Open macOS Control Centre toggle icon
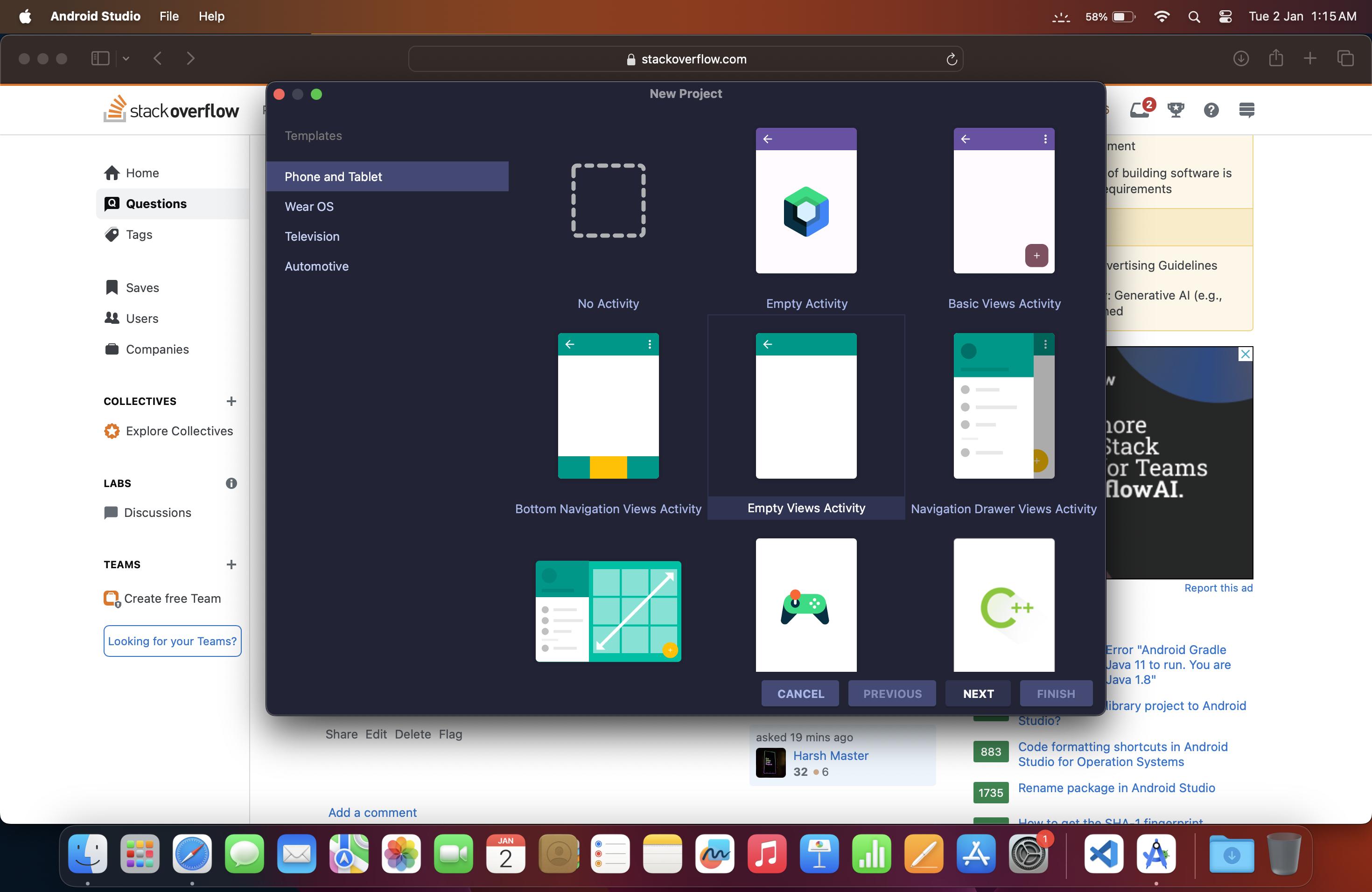The height and width of the screenshot is (892, 1372). pos(1225,16)
